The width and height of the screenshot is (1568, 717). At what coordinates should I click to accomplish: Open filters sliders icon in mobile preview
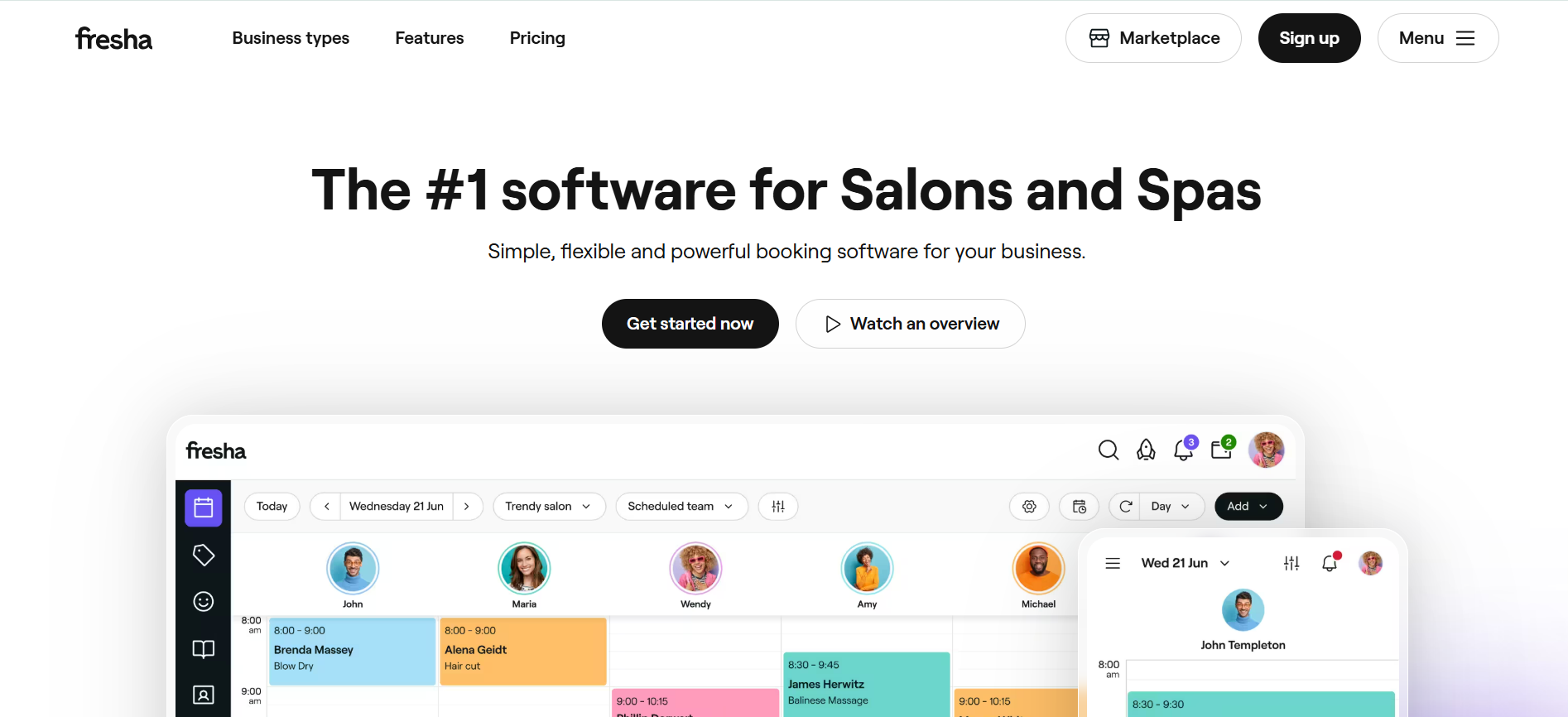[1291, 563]
